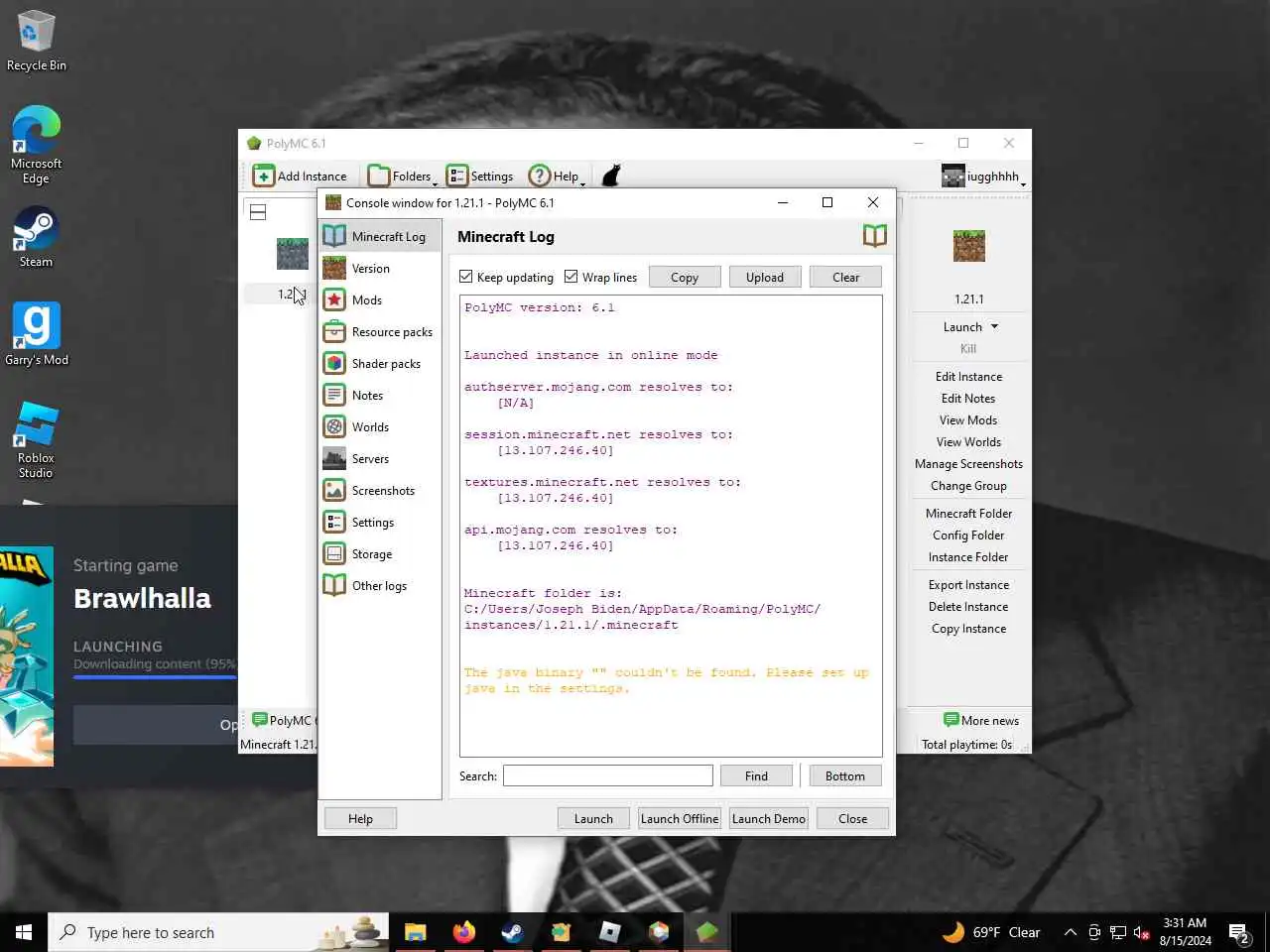Click View Worlds in PolyMC side panel
Screen dimensions: 1270x952
[x=968, y=442]
